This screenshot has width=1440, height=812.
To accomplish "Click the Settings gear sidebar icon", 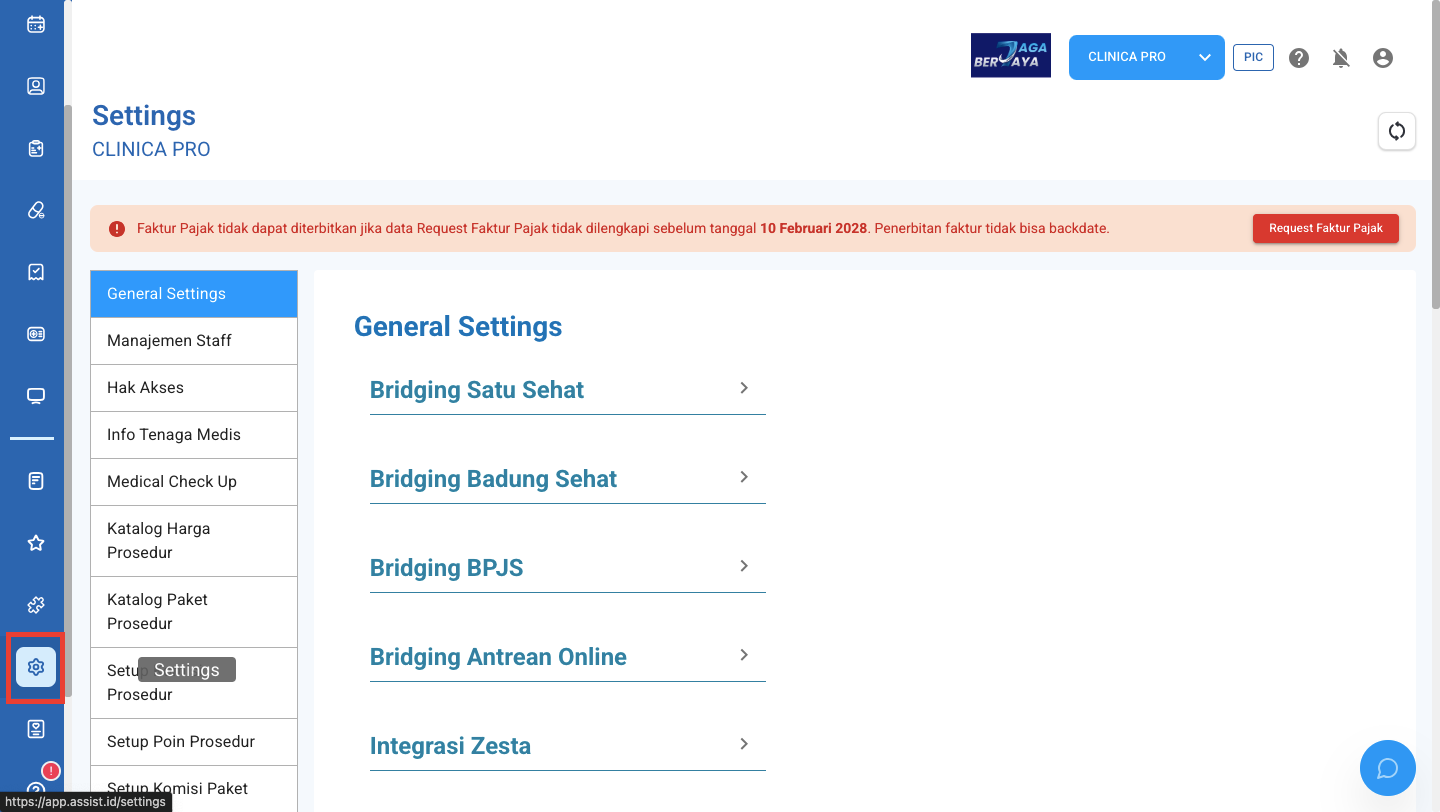I will click(36, 667).
